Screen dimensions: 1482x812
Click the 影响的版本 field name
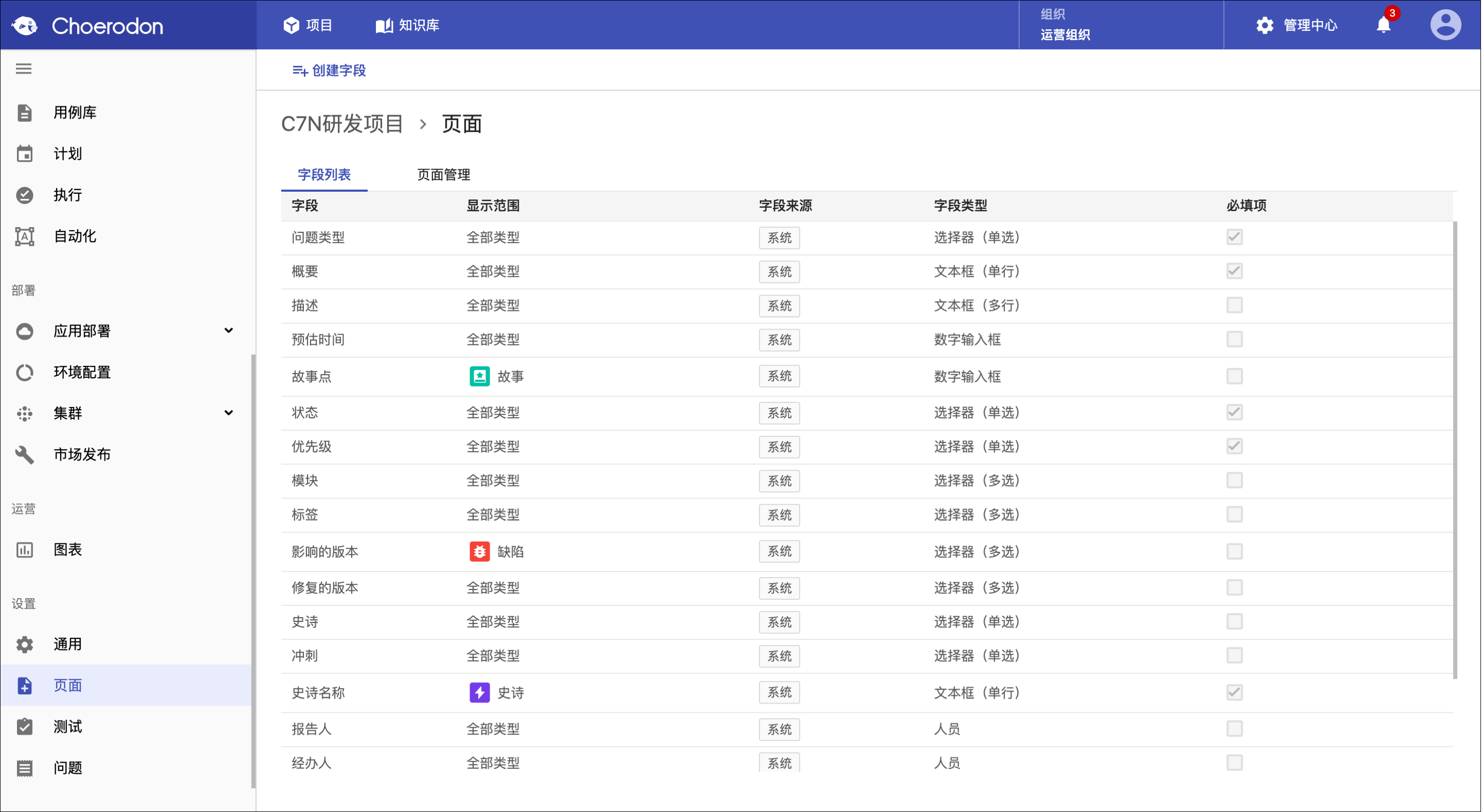coord(324,552)
